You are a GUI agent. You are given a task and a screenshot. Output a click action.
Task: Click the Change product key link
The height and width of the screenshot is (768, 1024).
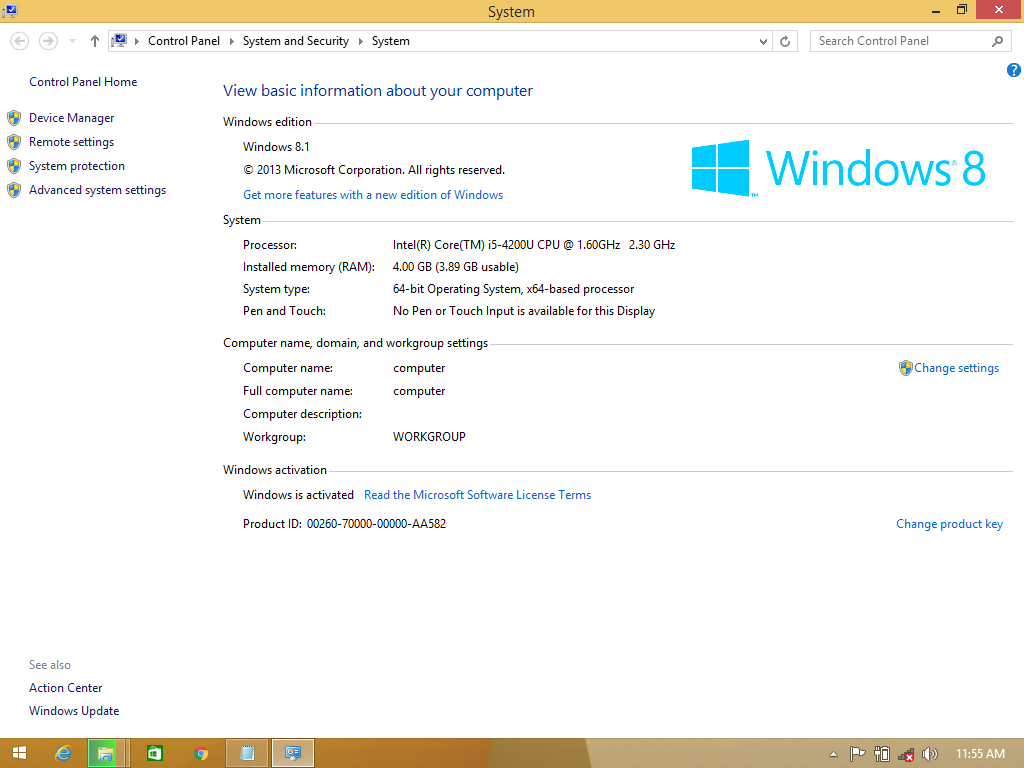pos(949,524)
